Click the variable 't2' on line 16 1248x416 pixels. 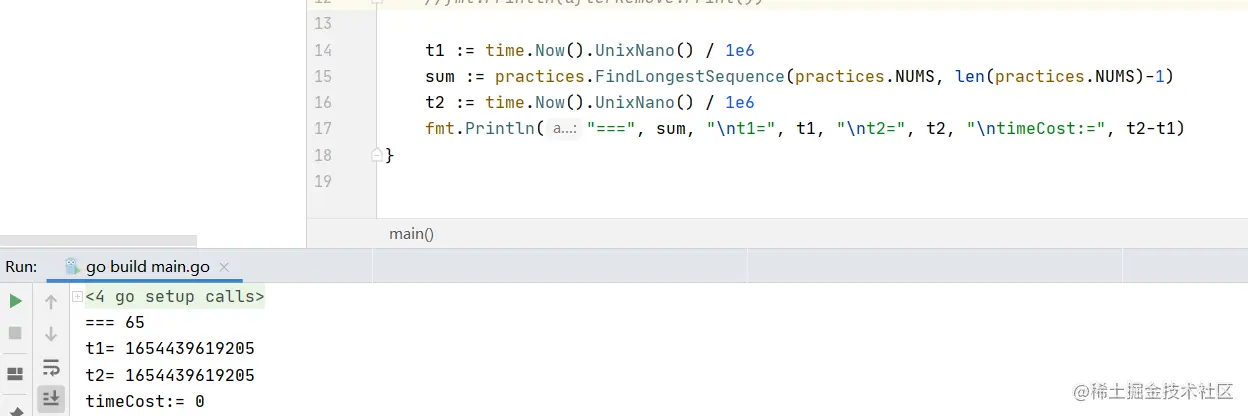pyautogui.click(x=435, y=102)
